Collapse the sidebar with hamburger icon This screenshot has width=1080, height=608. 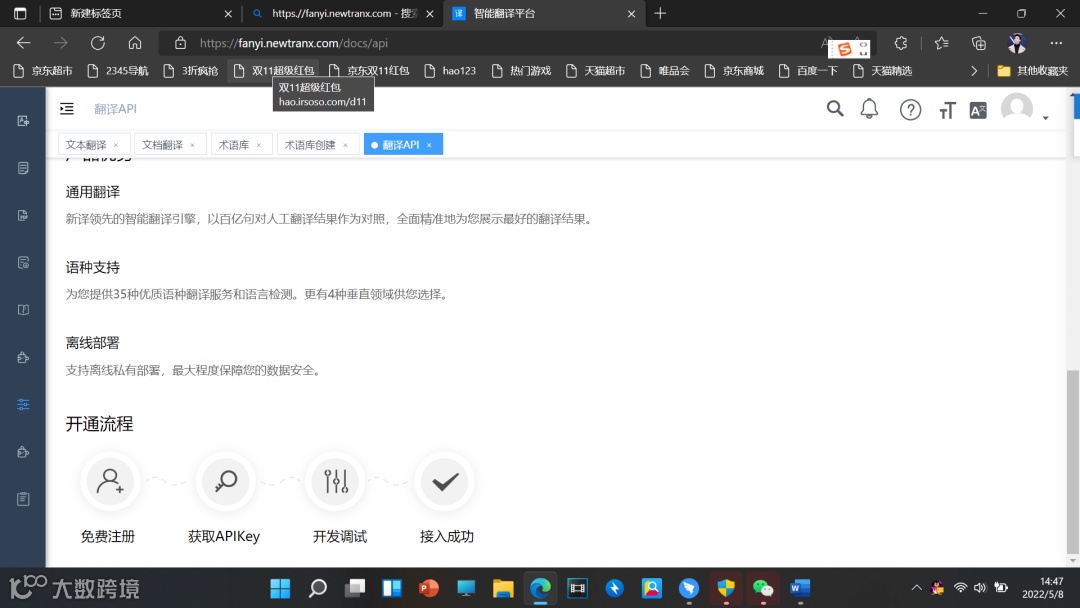click(x=67, y=109)
